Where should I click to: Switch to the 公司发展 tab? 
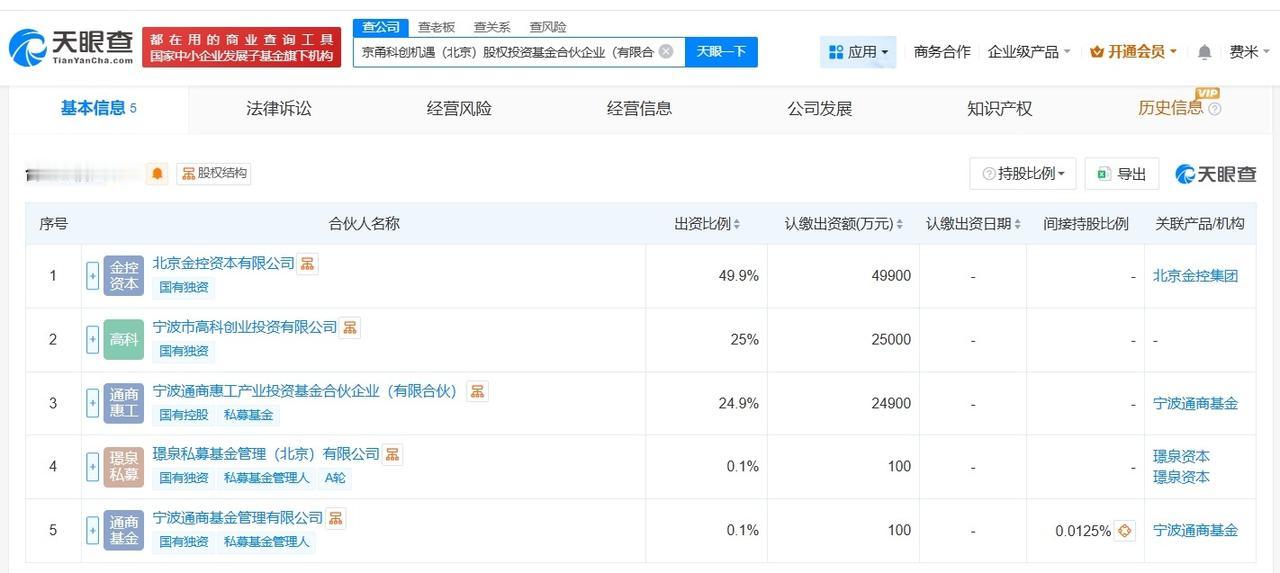(819, 109)
